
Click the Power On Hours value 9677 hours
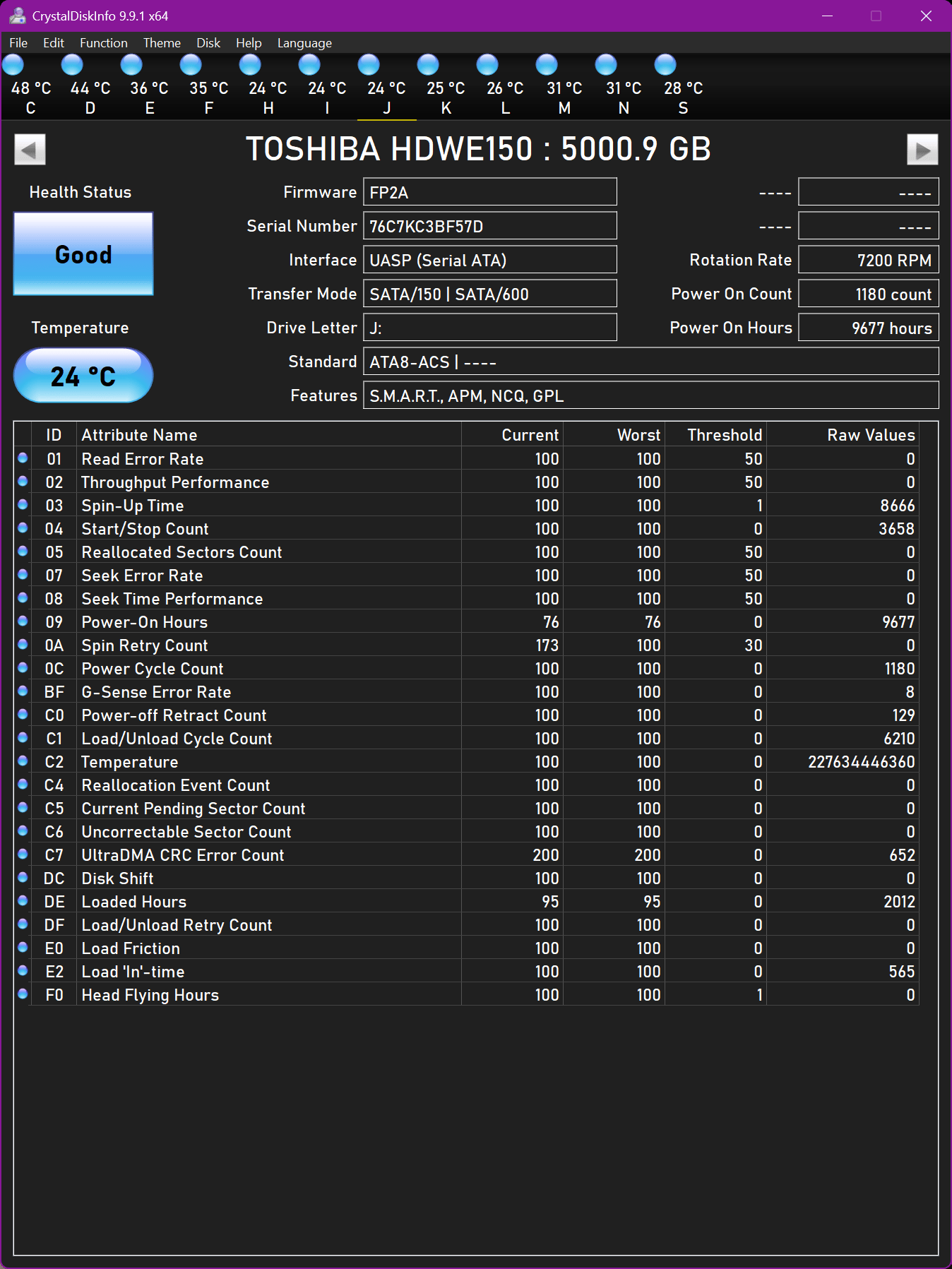869,328
